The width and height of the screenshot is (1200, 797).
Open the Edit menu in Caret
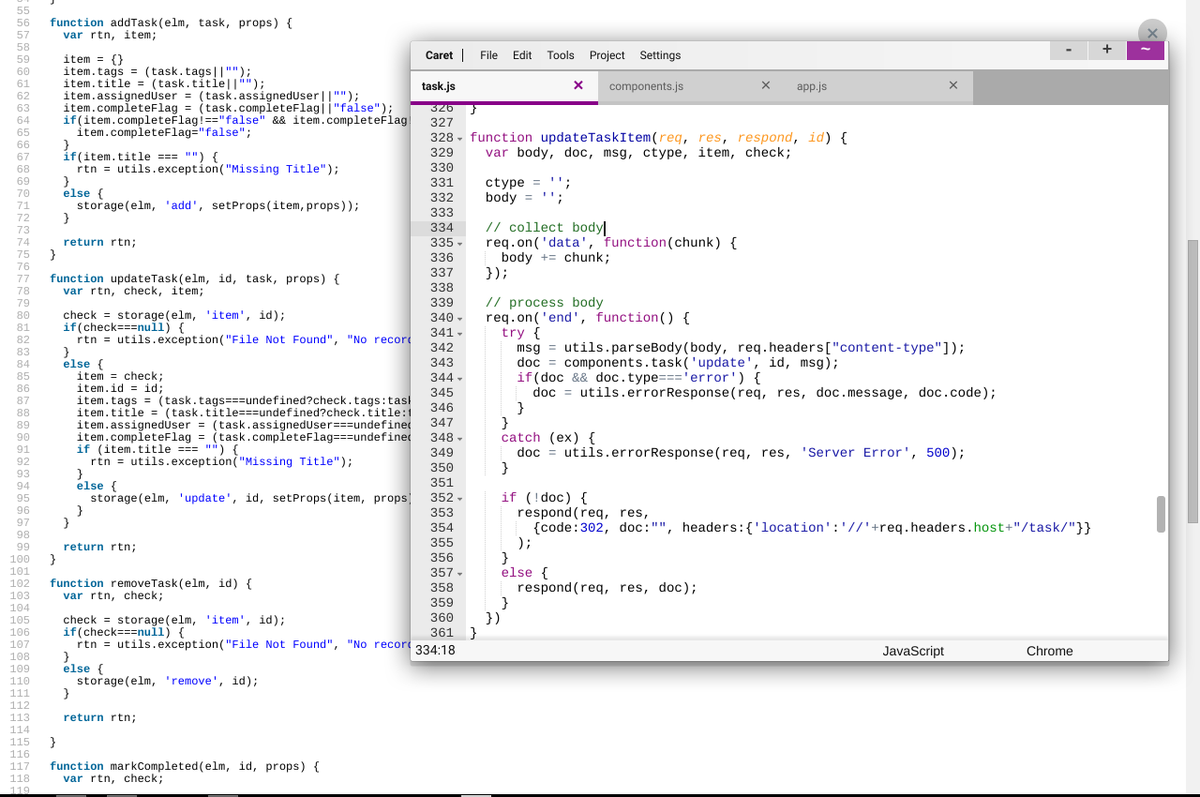point(522,55)
